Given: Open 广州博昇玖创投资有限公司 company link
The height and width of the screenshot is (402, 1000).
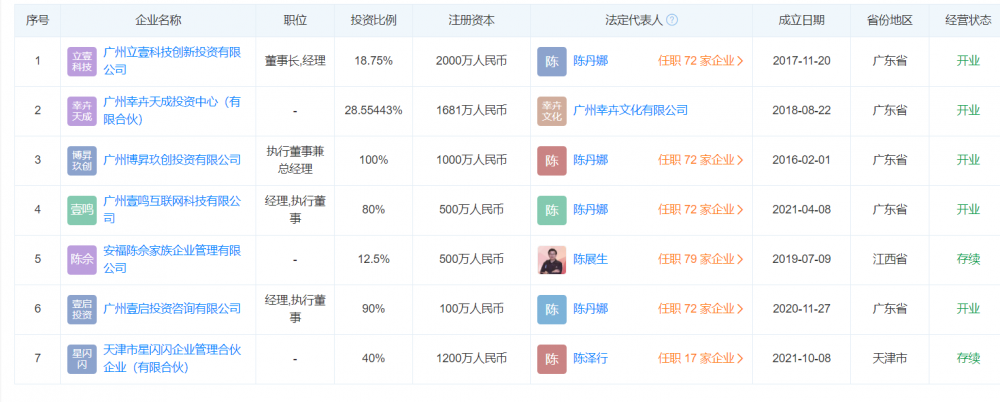Looking at the screenshot, I should point(172,161).
